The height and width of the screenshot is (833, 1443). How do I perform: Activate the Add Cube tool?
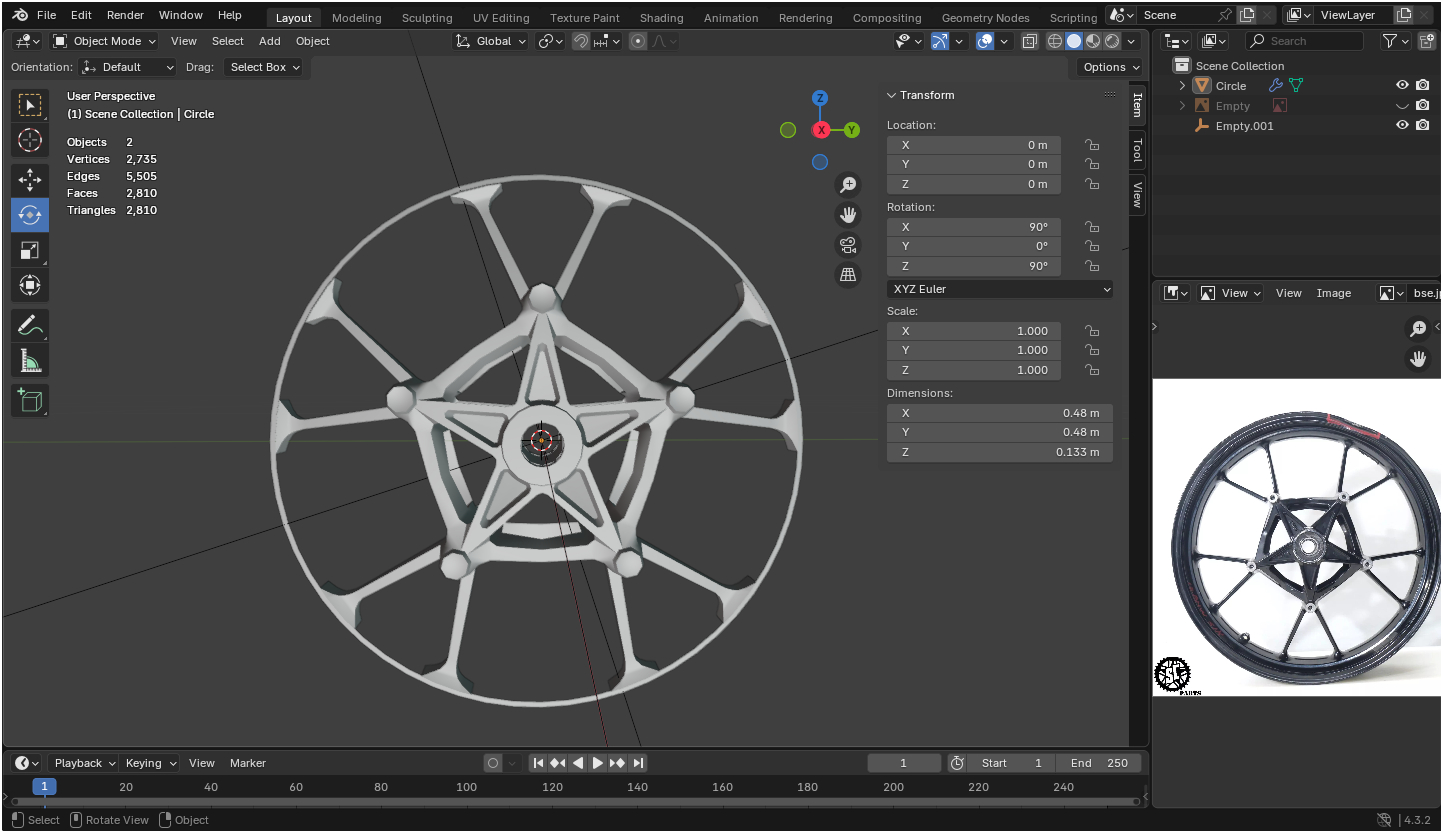click(30, 400)
